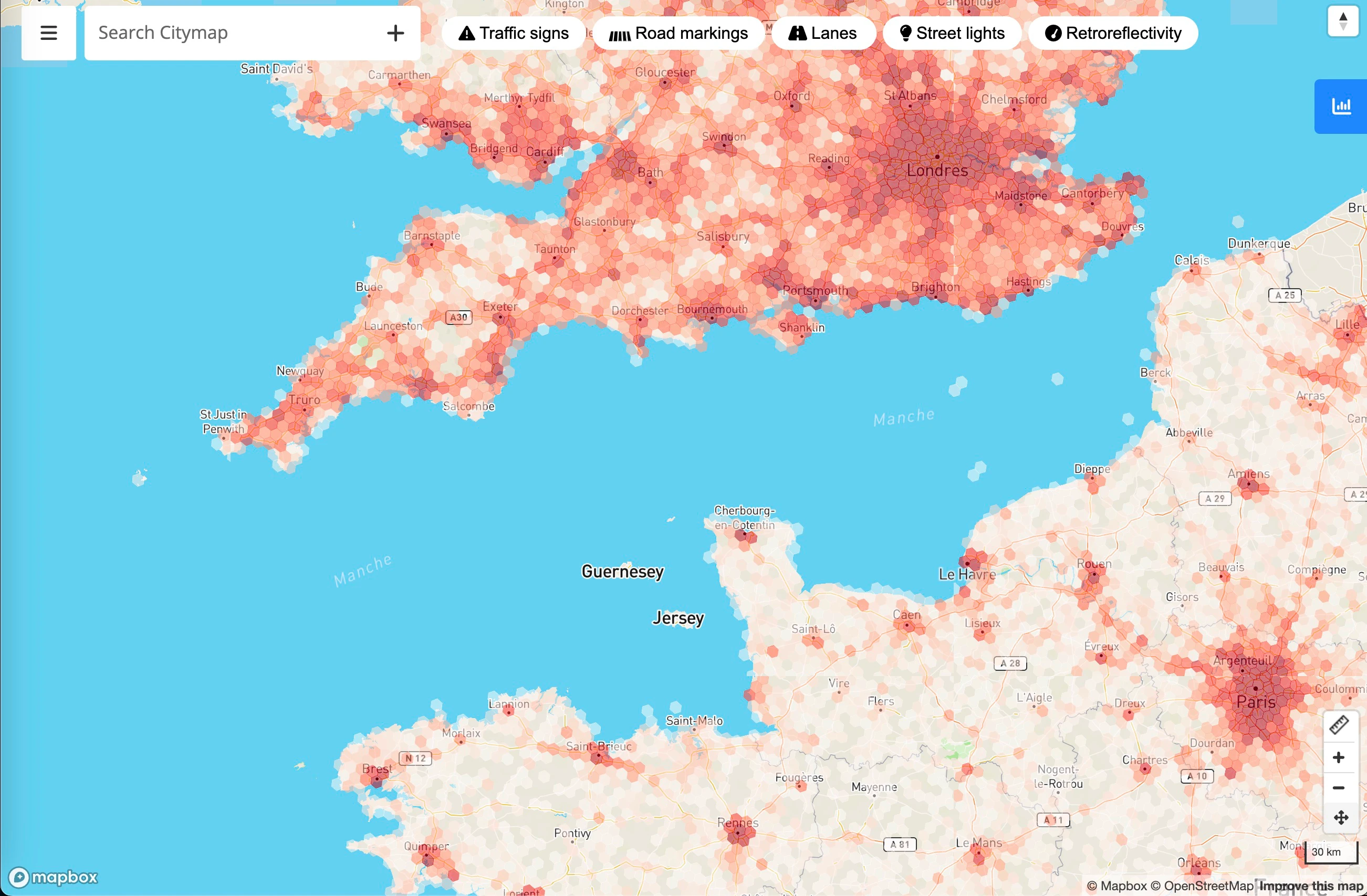Reset map tilt with the pitch control
Screen dimensions: 1367x896
pyautogui.click(x=1343, y=21)
